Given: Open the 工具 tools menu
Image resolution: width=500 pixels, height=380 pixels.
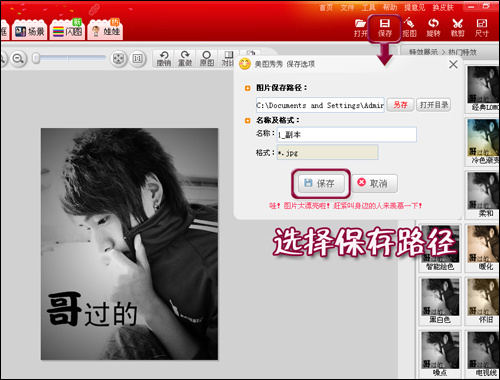Looking at the screenshot, I should tap(369, 7).
